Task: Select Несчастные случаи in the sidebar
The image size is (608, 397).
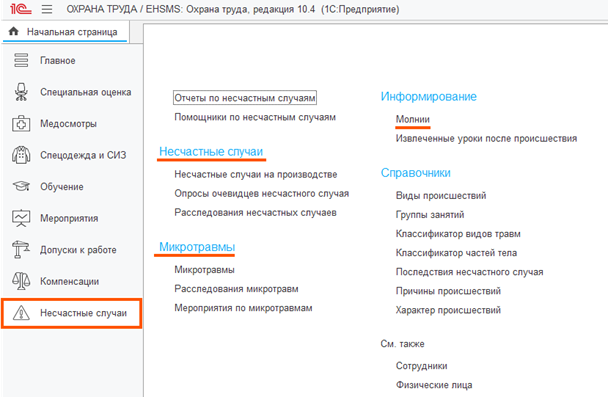Action: [x=72, y=313]
